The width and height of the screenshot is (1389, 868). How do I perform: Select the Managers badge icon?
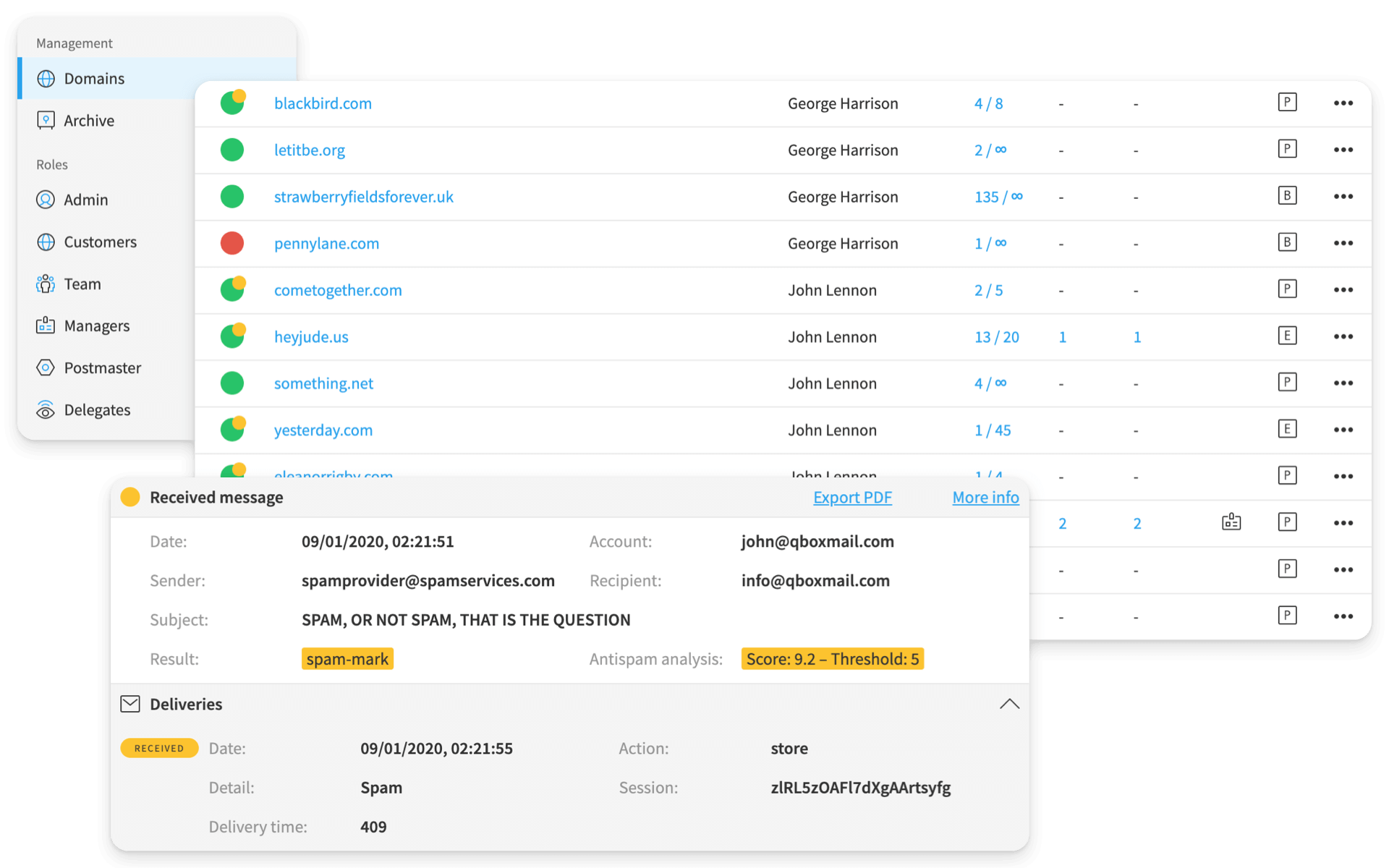pos(46,325)
